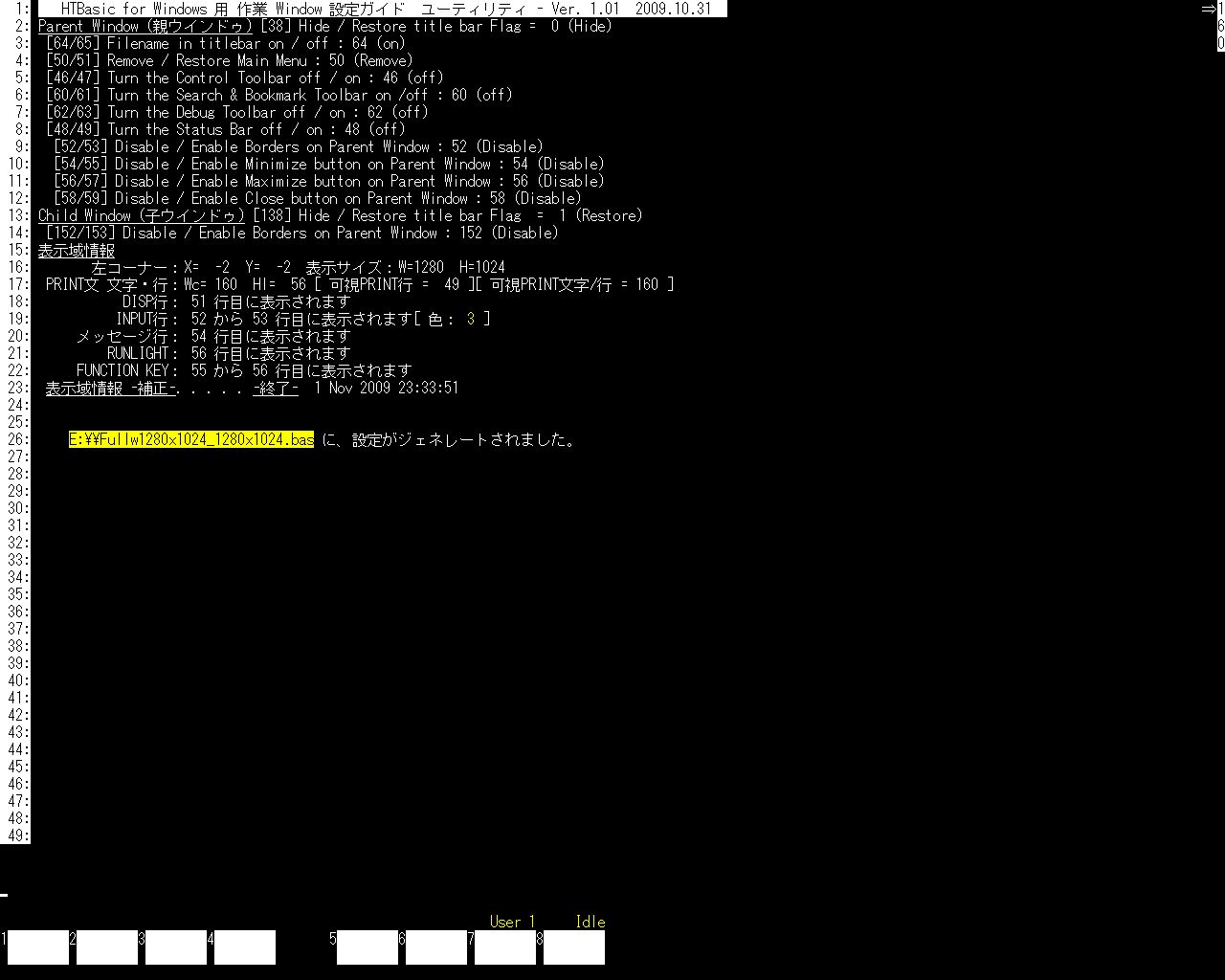1225x980 pixels.
Task: Click the '可視PRINT行 = 49' bracket text
Action: (394, 284)
